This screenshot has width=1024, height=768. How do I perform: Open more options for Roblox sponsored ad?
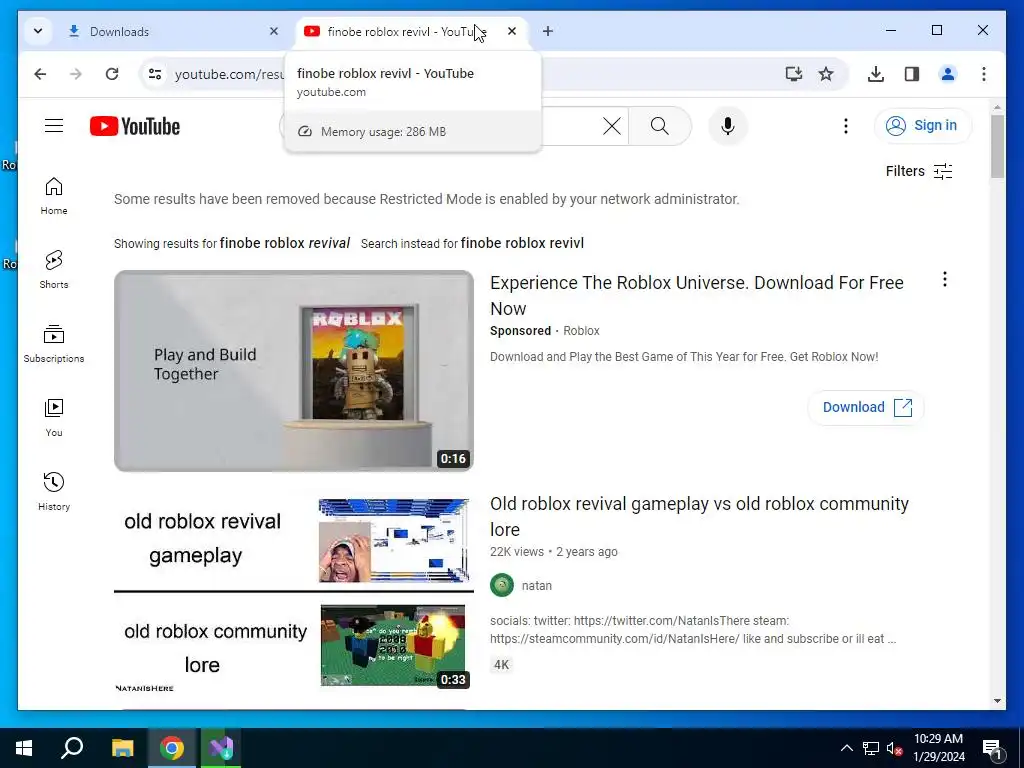[x=944, y=280]
